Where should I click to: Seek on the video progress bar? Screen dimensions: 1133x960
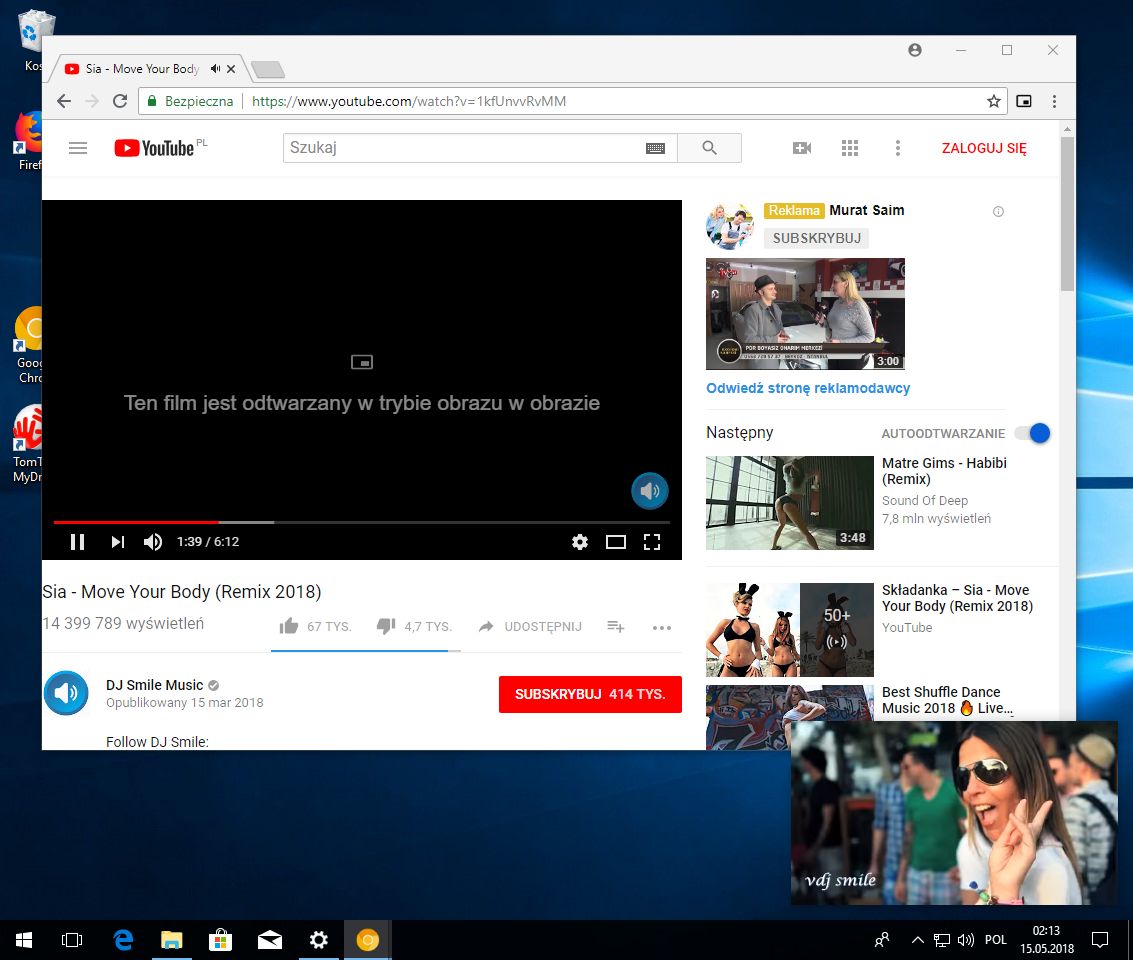[361, 522]
